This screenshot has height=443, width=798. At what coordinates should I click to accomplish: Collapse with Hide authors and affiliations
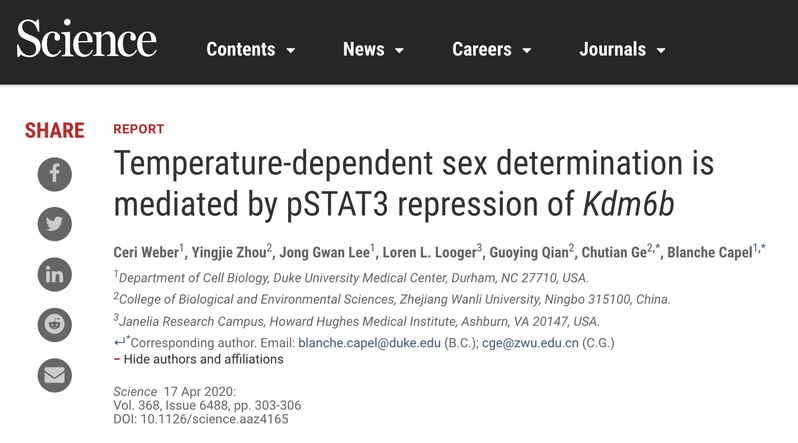(x=198, y=359)
